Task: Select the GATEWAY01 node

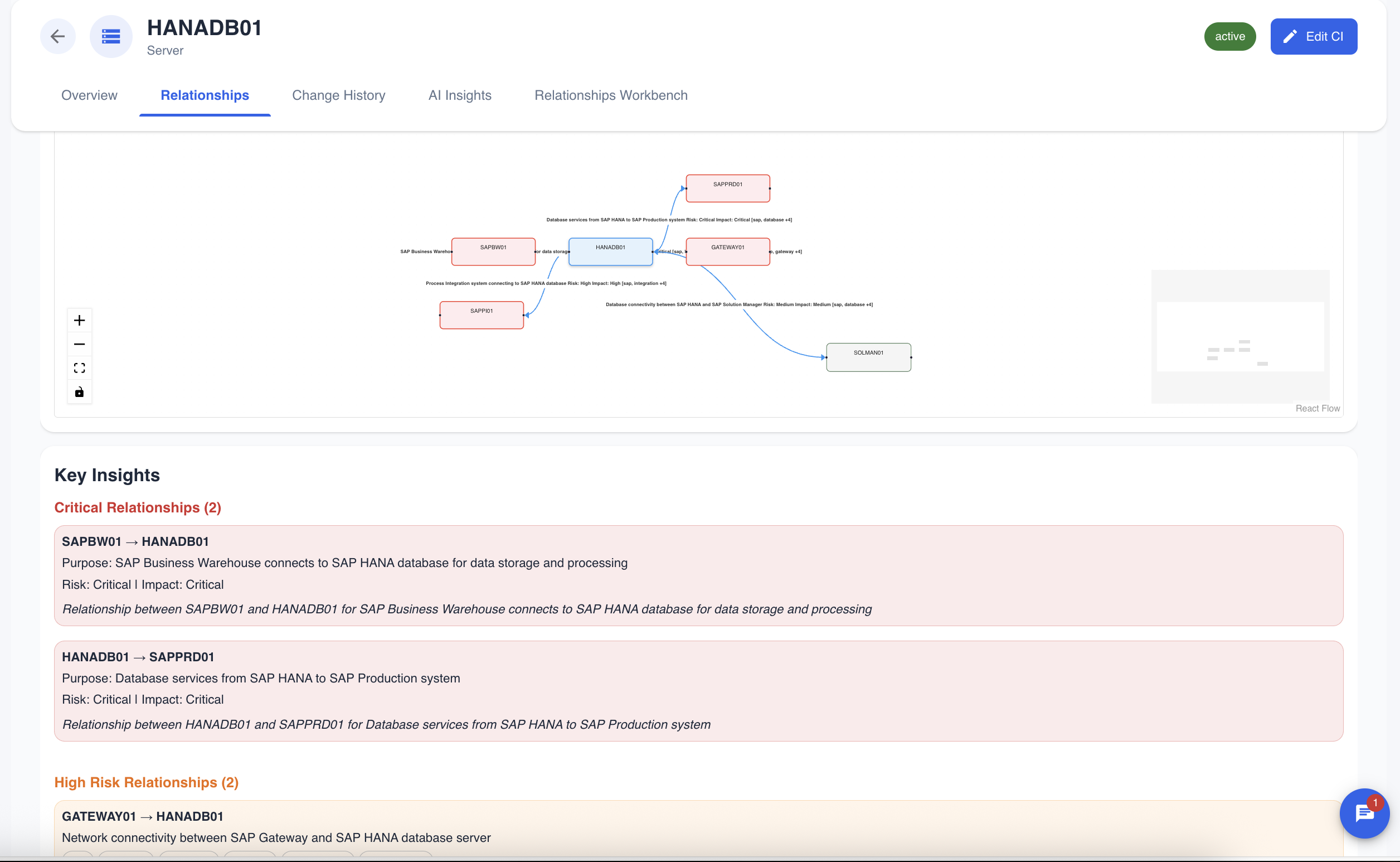Action: (x=728, y=251)
